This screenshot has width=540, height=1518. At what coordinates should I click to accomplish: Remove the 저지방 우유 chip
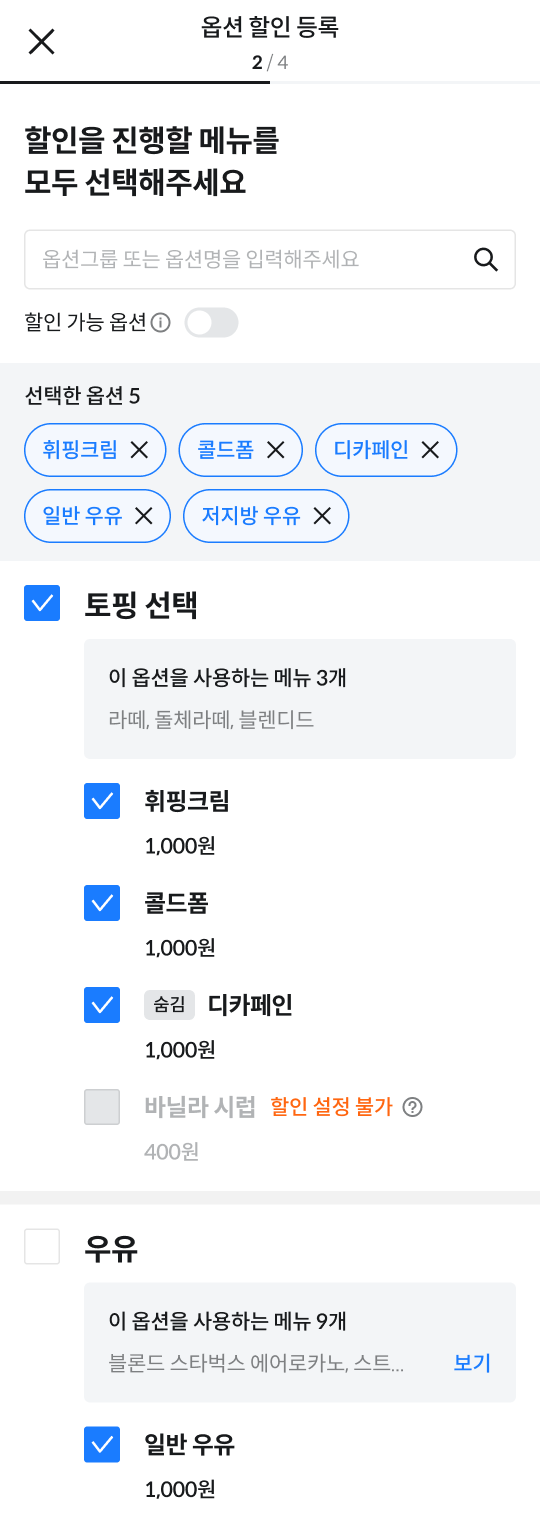(x=322, y=516)
